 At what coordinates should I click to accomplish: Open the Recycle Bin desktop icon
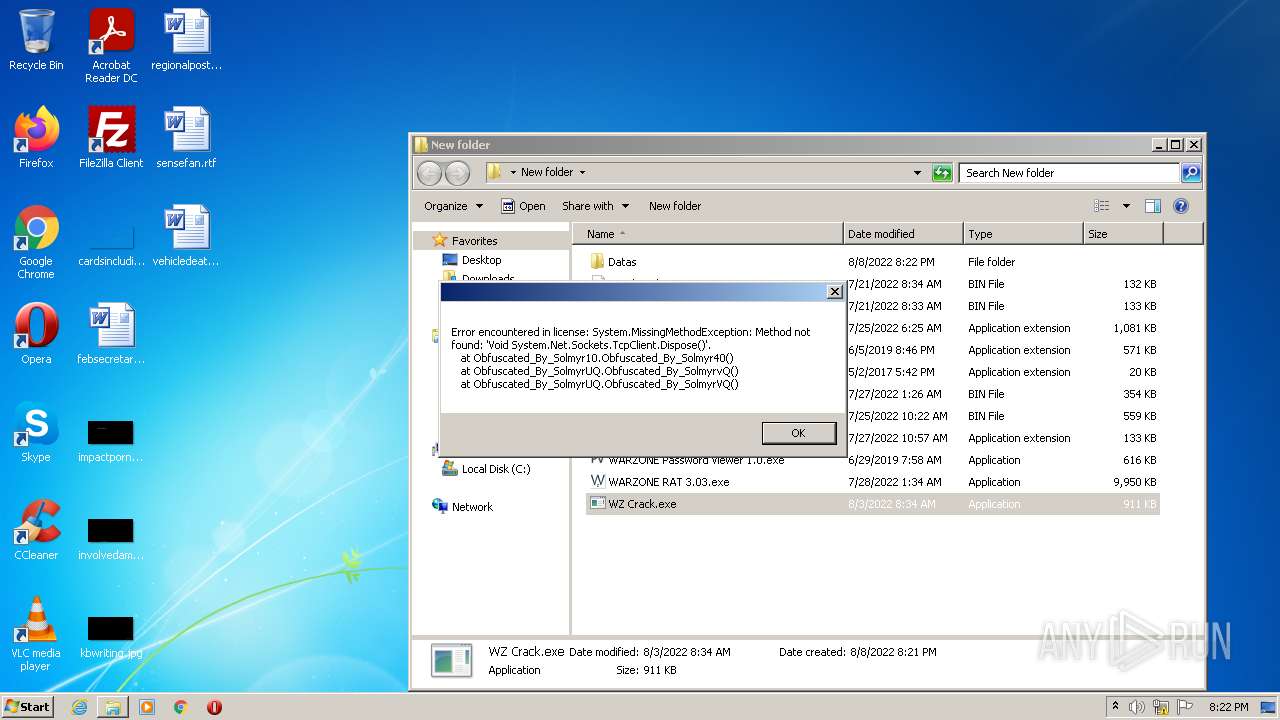tap(36, 40)
